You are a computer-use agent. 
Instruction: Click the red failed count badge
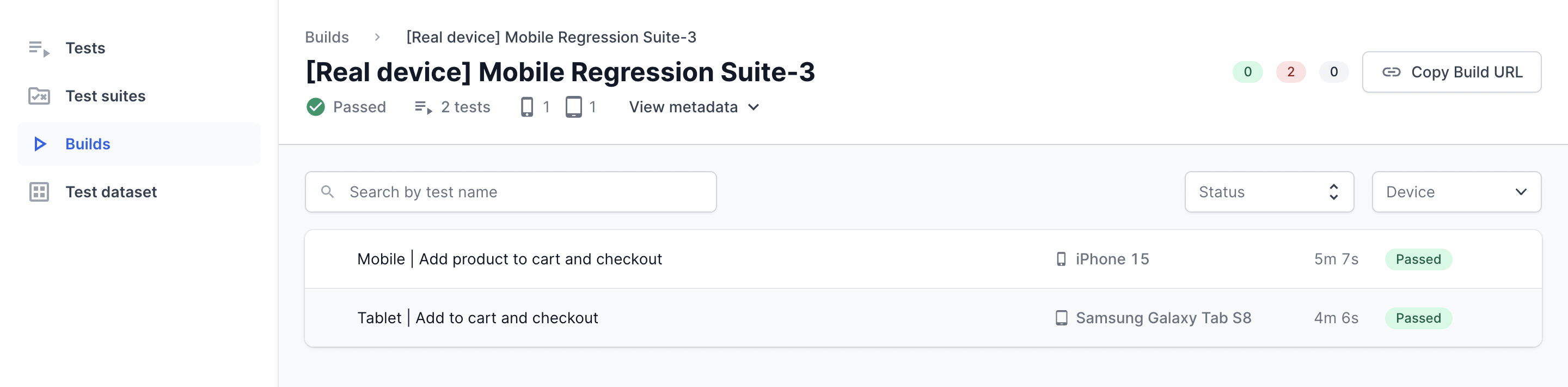click(x=1290, y=72)
